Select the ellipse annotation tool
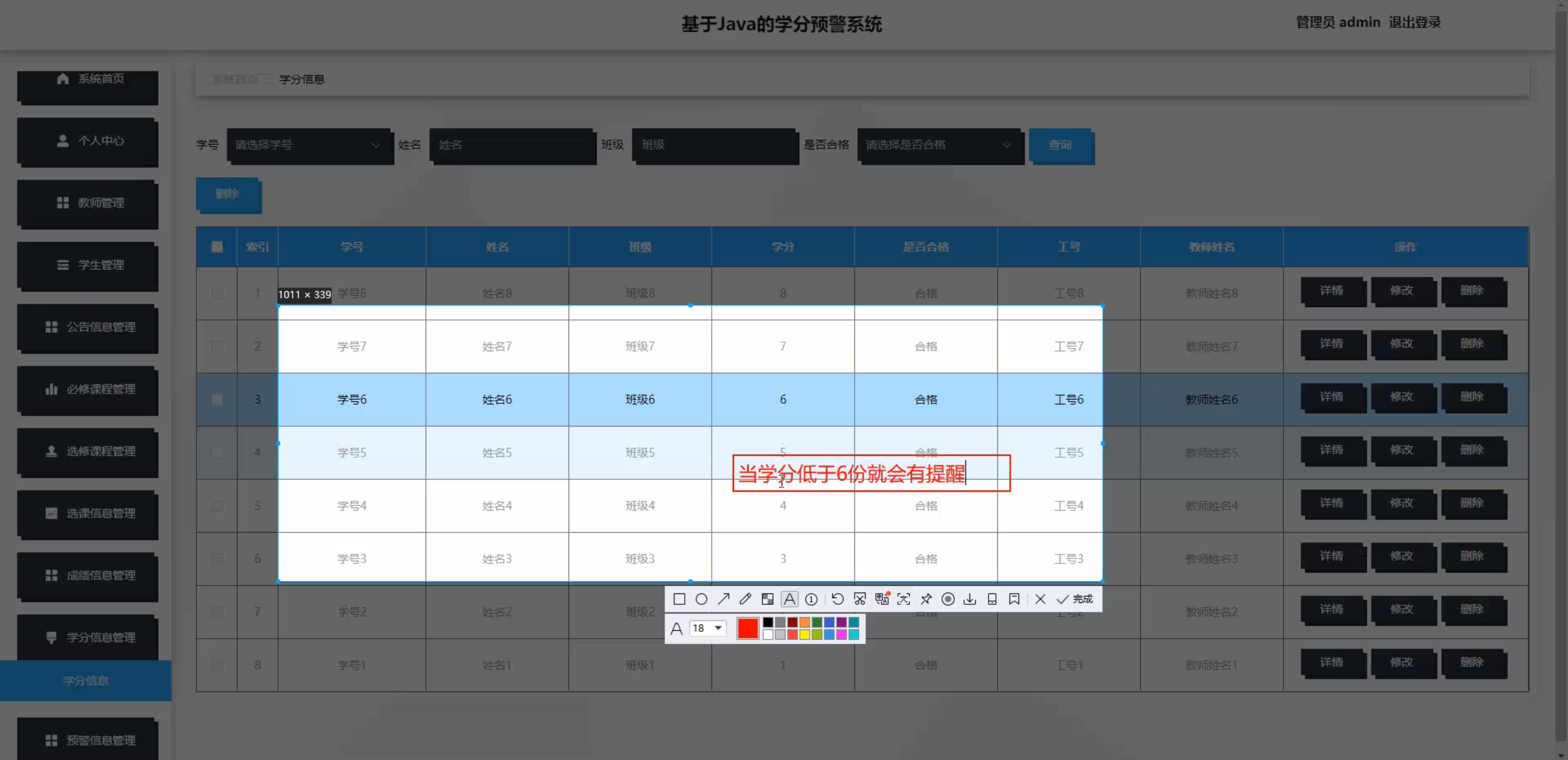The height and width of the screenshot is (760, 1568). 701,599
